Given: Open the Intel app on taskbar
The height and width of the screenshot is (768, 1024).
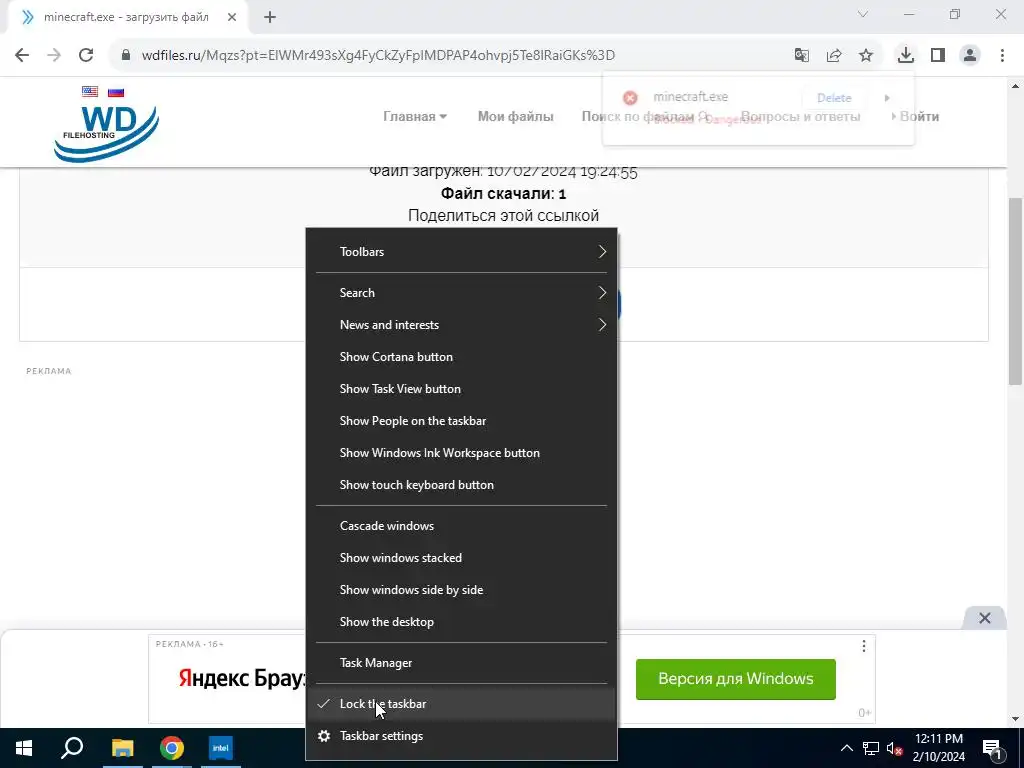Looking at the screenshot, I should (x=221, y=748).
